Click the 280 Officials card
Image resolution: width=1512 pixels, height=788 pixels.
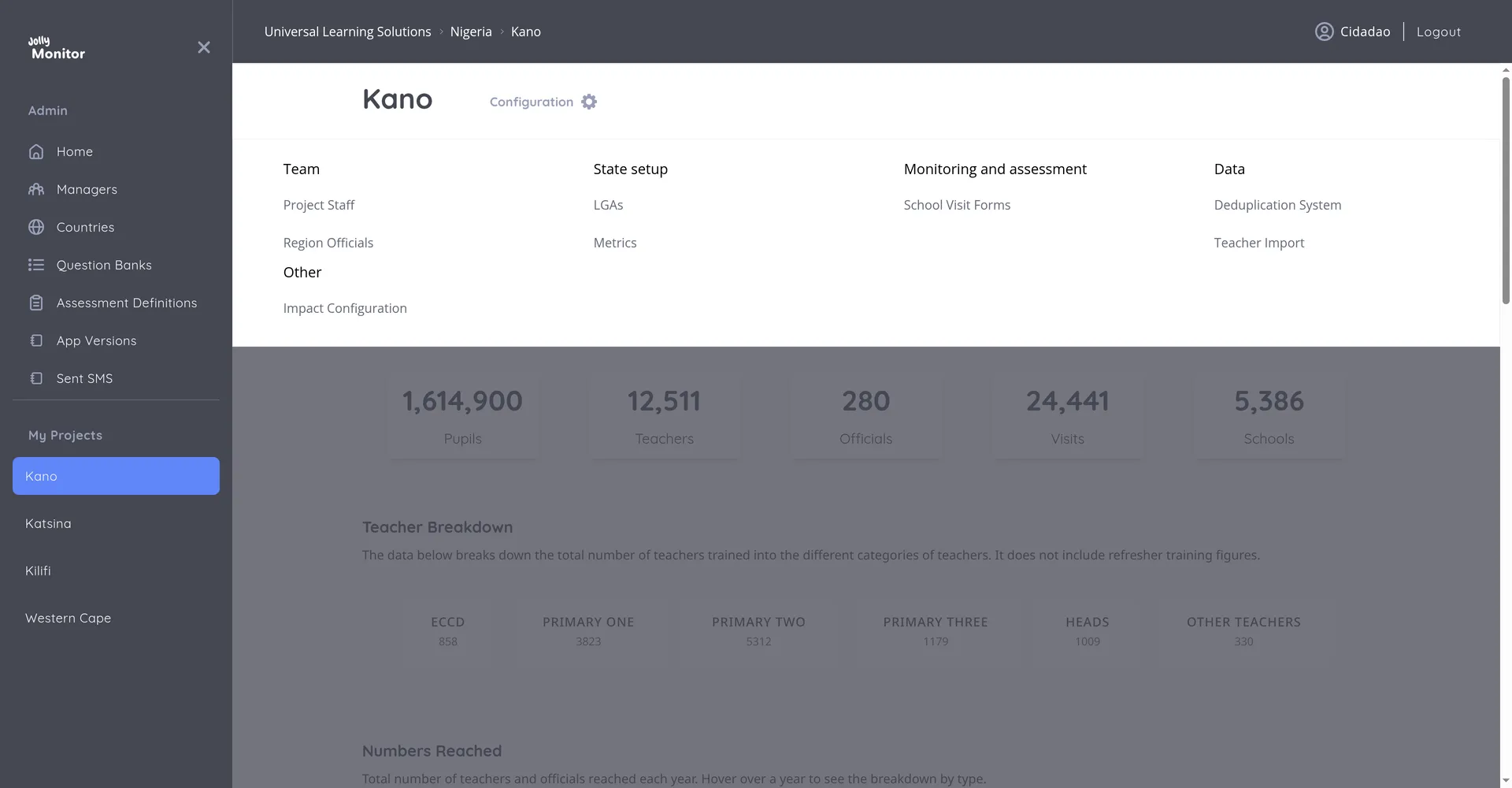tap(866, 417)
